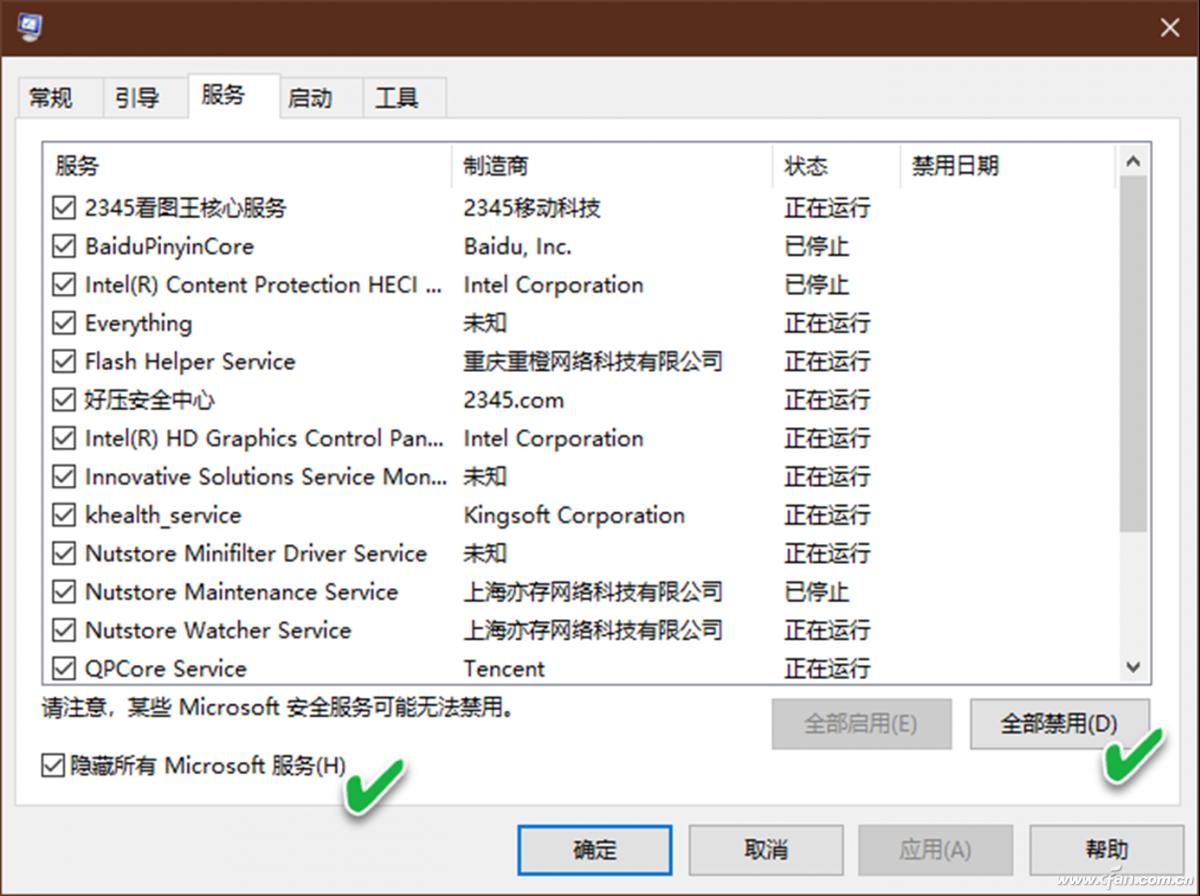Screen dimensions: 1200x896
Task: Sort by 制造商 column header
Action: coord(612,166)
